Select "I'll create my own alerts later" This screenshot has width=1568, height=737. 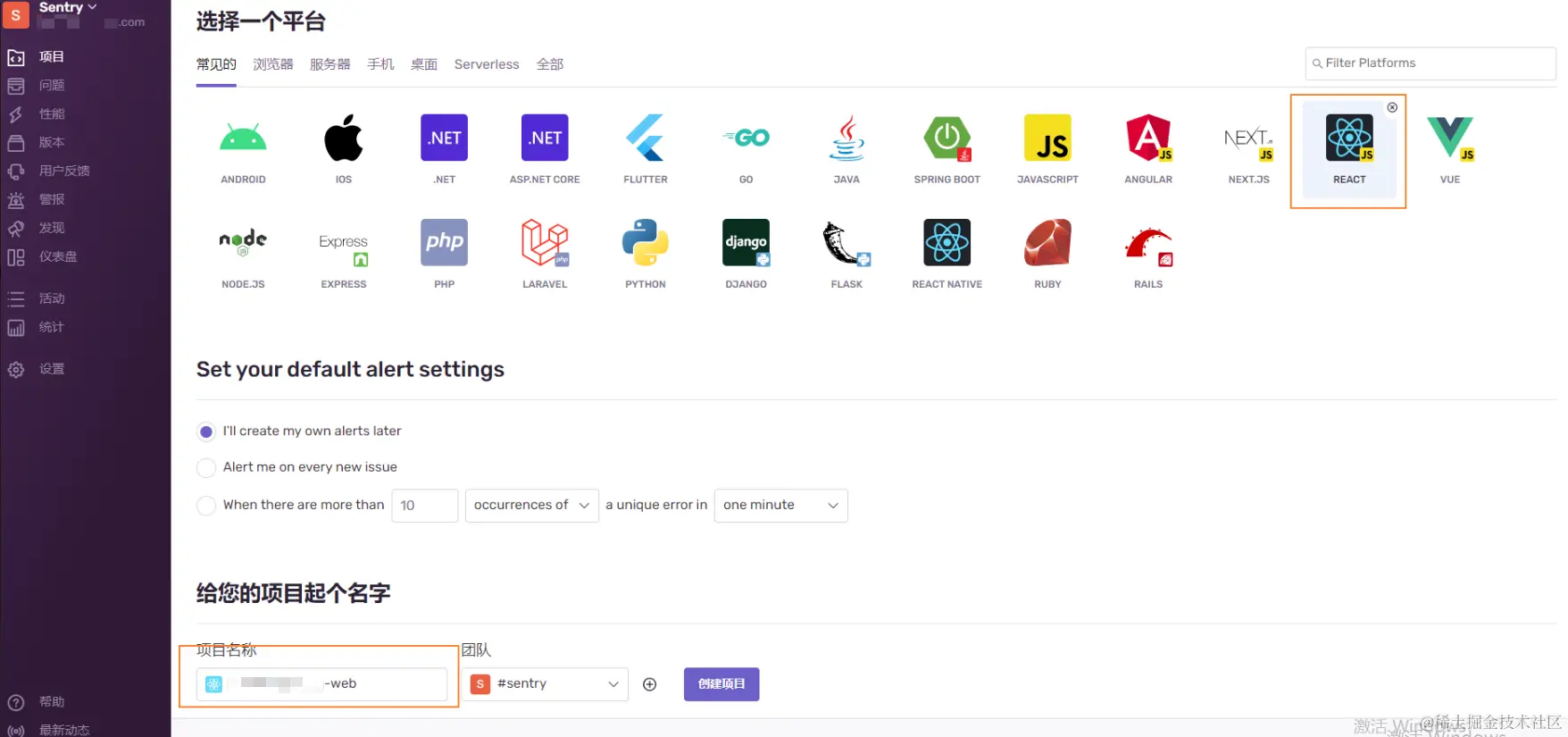point(206,431)
